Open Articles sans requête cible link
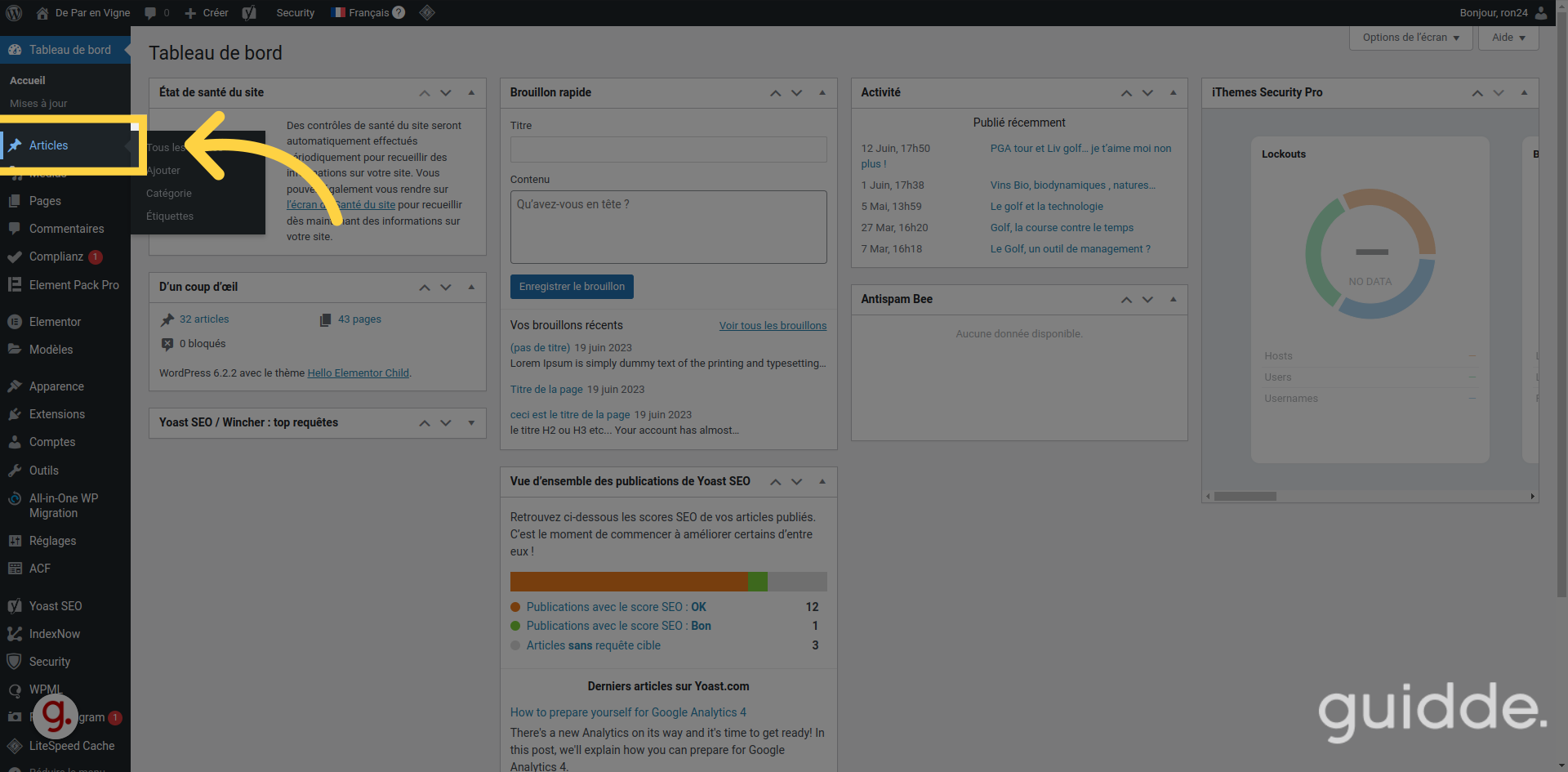 click(x=593, y=646)
